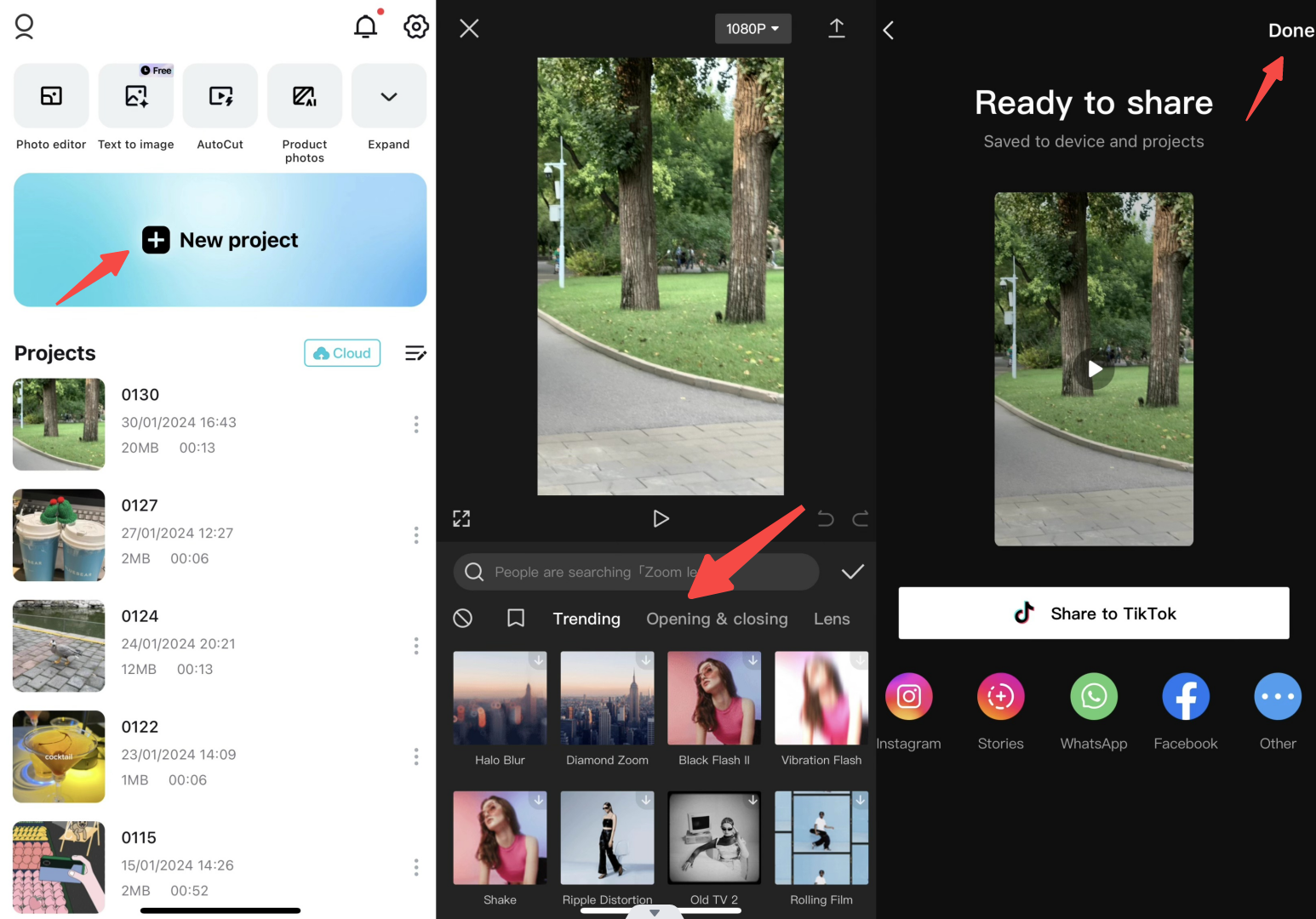Expand the video preview to fullscreen
Screen dimensions: 1316x919
461,518
